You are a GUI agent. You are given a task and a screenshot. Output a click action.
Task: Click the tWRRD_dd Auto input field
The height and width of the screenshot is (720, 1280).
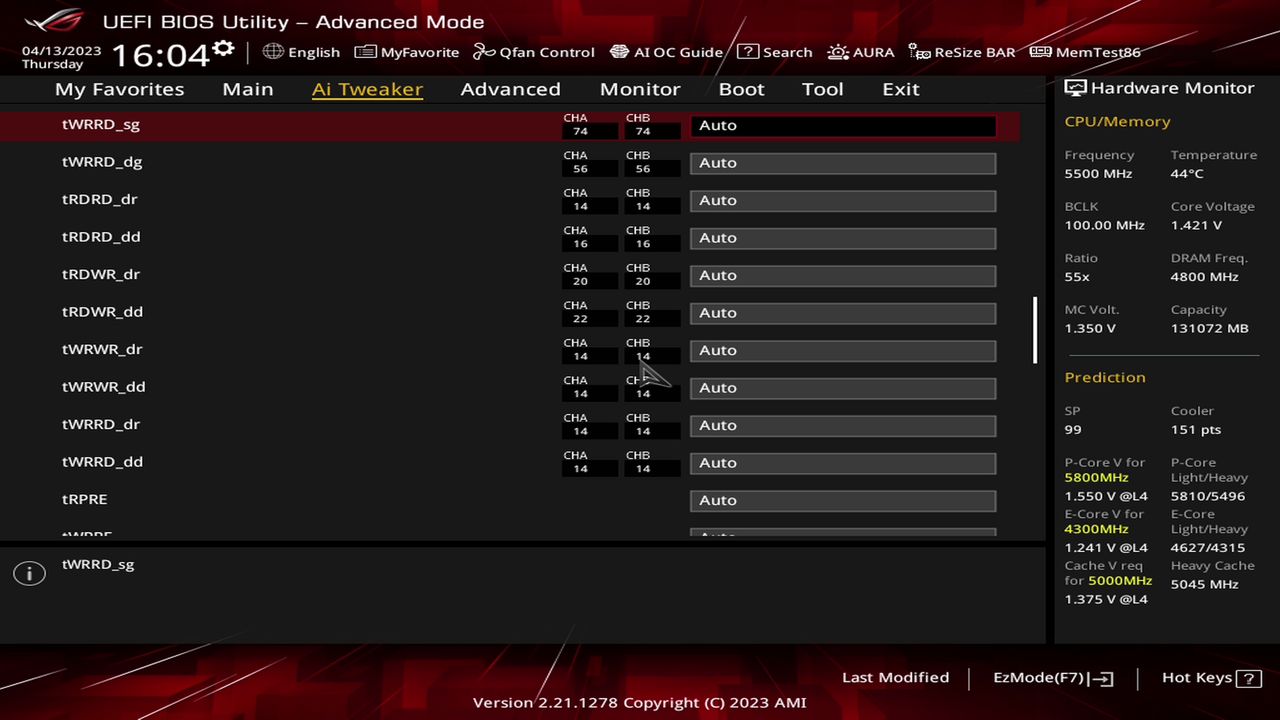843,463
